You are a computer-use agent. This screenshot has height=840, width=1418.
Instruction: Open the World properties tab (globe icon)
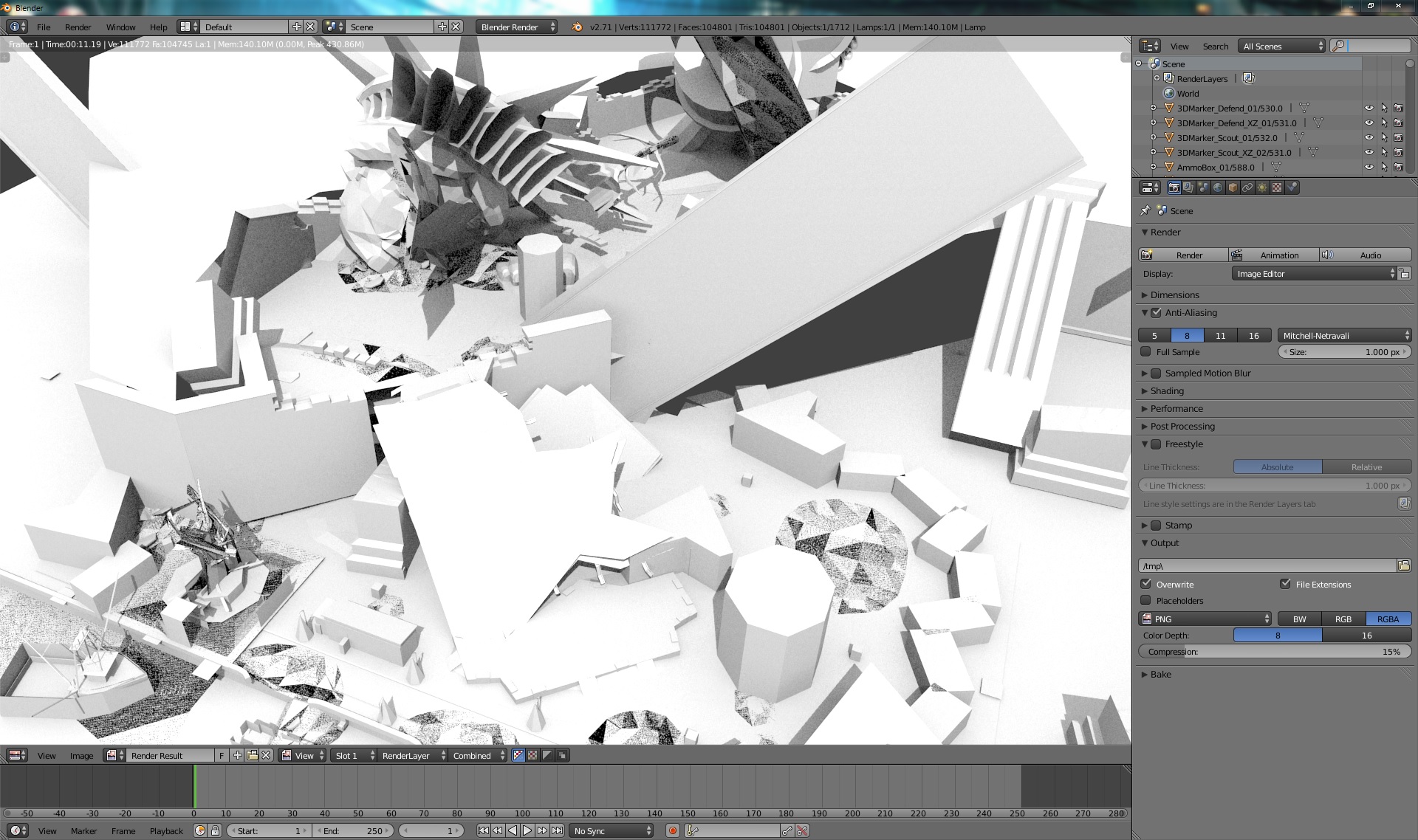1218,187
